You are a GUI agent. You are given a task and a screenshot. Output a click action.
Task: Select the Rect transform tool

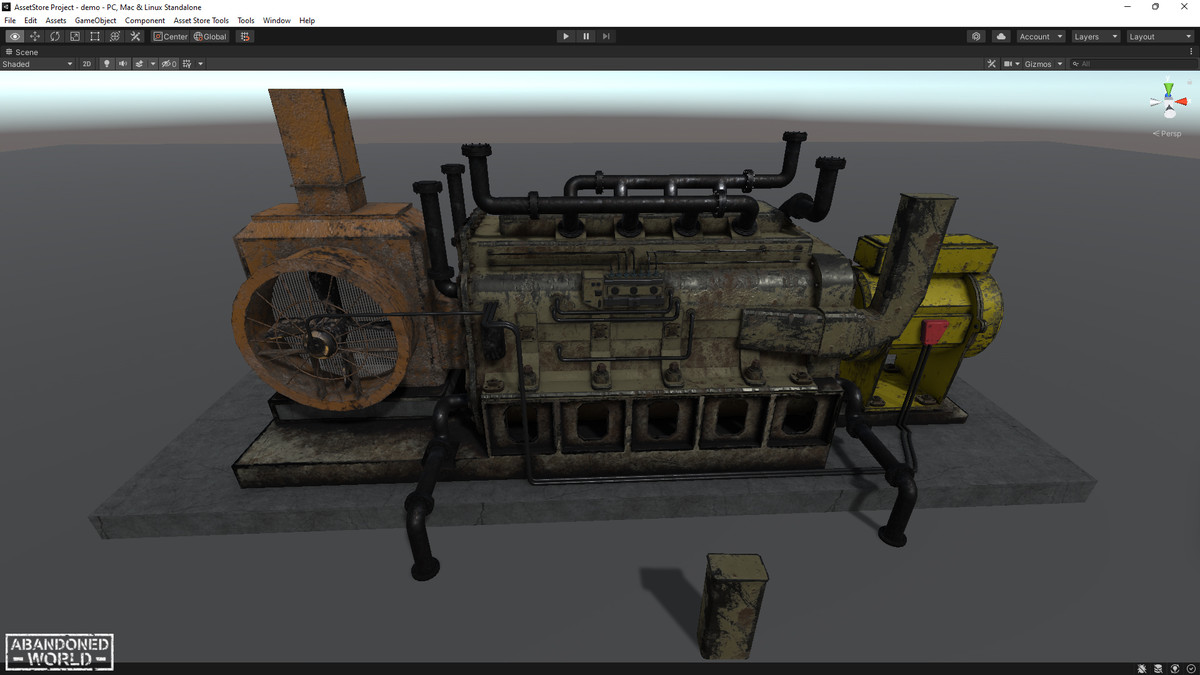pyautogui.click(x=95, y=36)
